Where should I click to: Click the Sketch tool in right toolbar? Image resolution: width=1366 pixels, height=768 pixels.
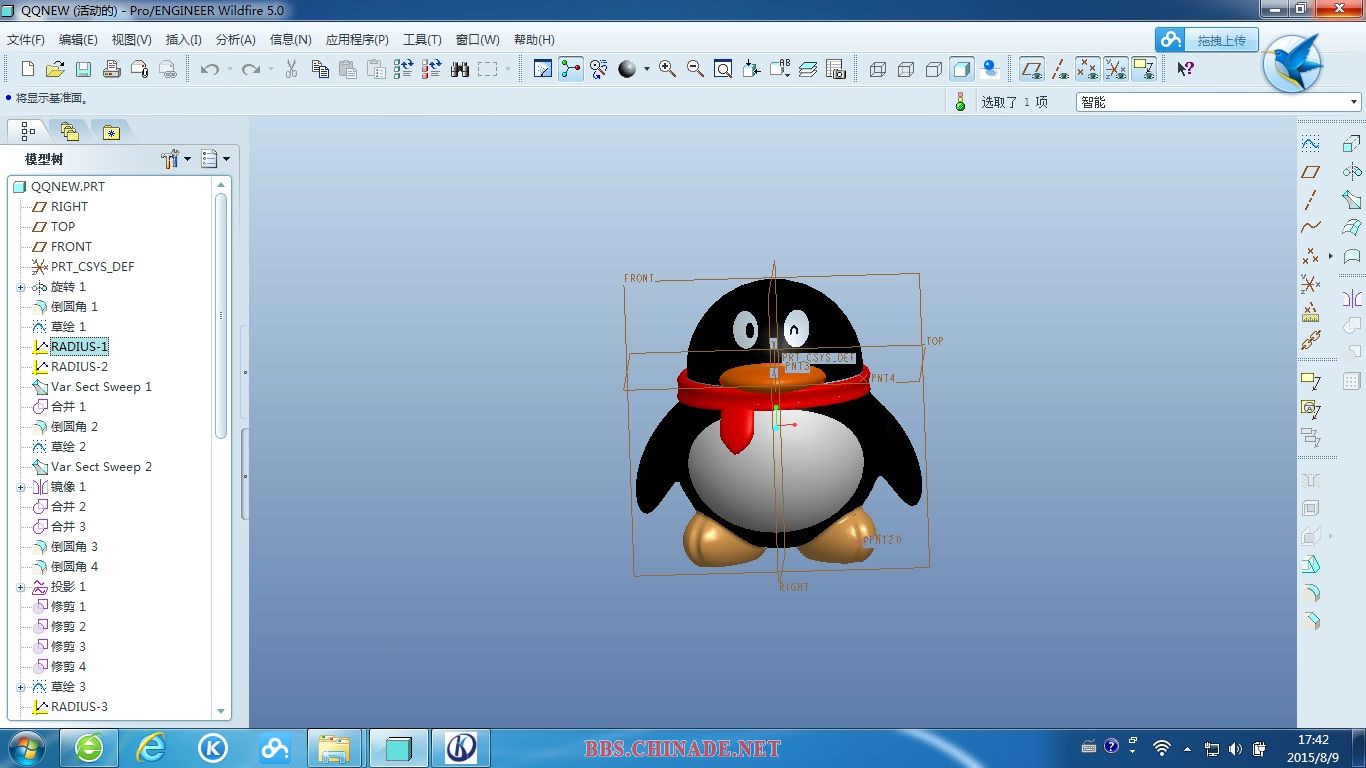[1311, 144]
